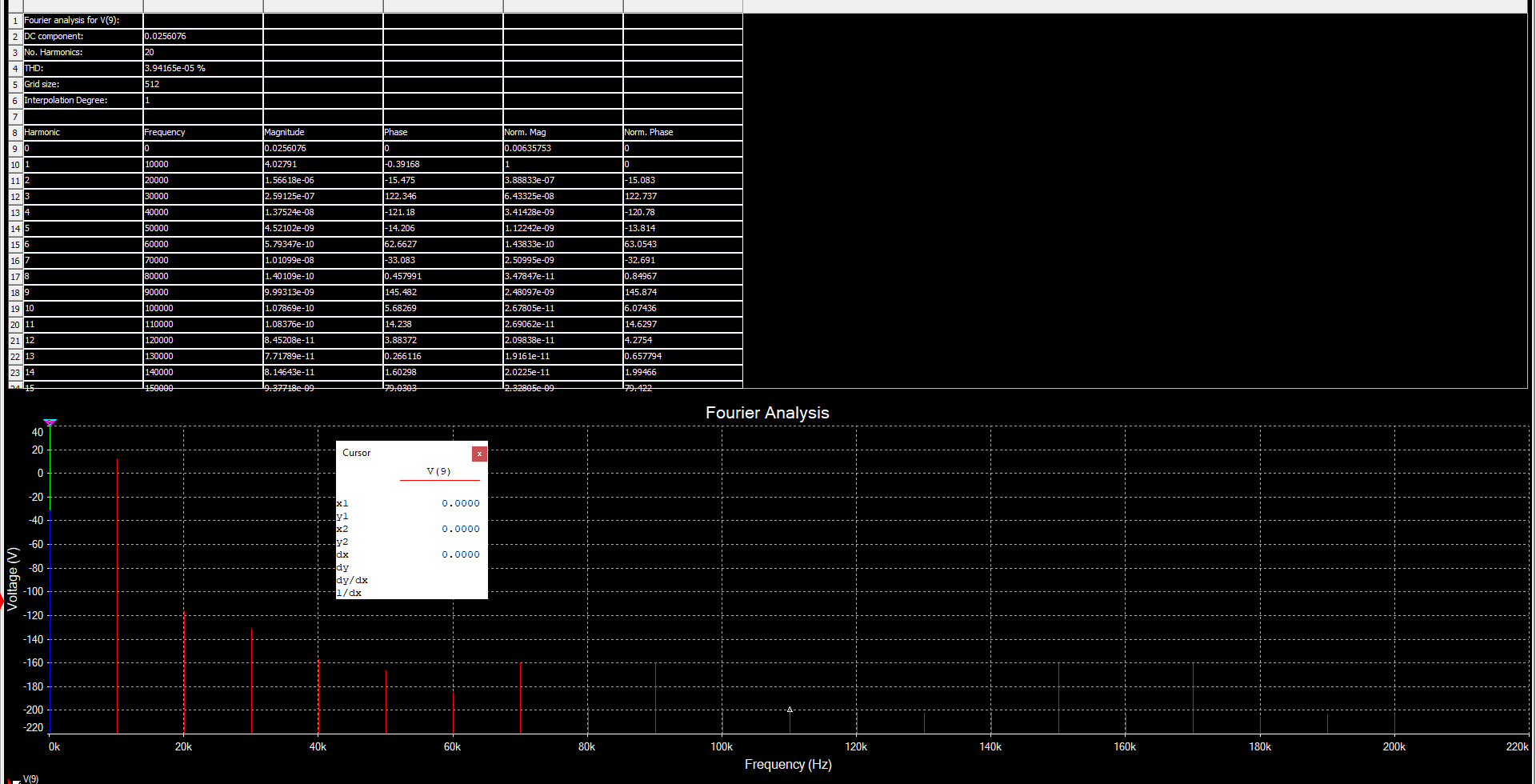Select the frequency cell 130000

(x=203, y=357)
